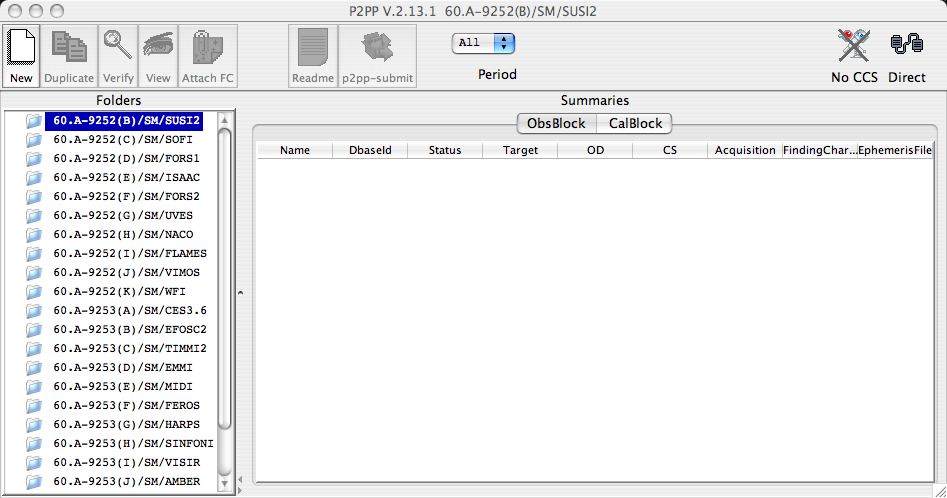Select folder 60.A-9253(I)/SM/VISIR
Image resolution: width=947 pixels, height=498 pixels.
pyautogui.click(x=126, y=463)
